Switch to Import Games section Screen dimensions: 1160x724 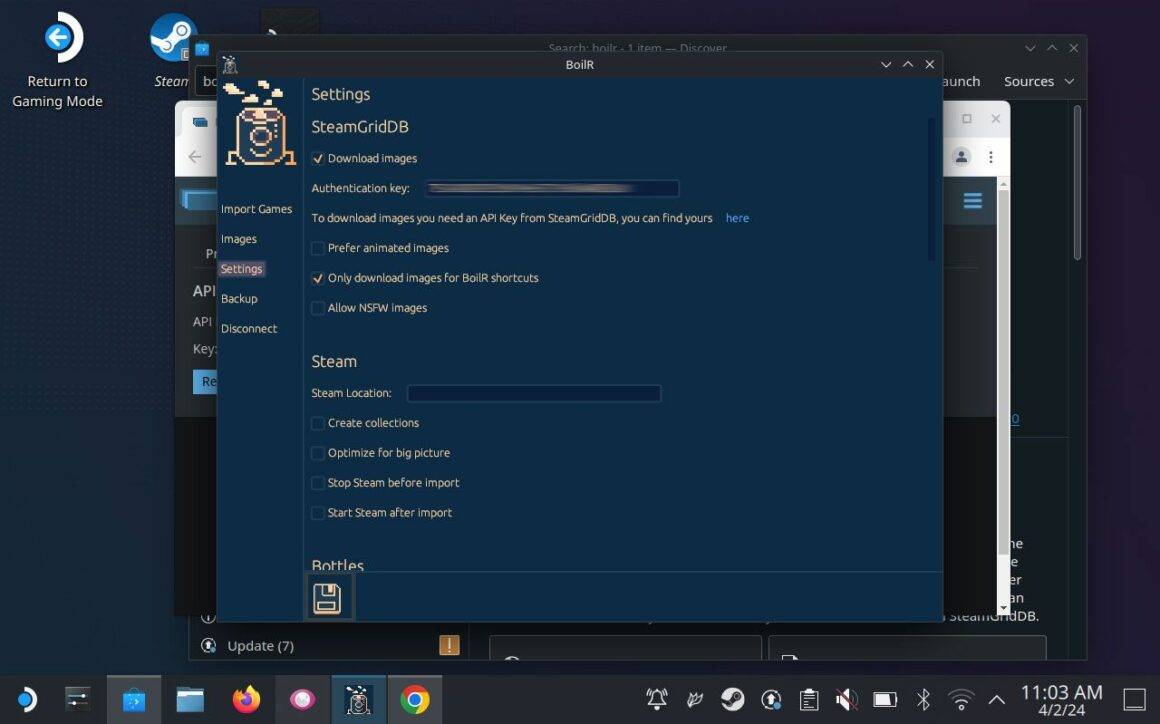(x=256, y=209)
